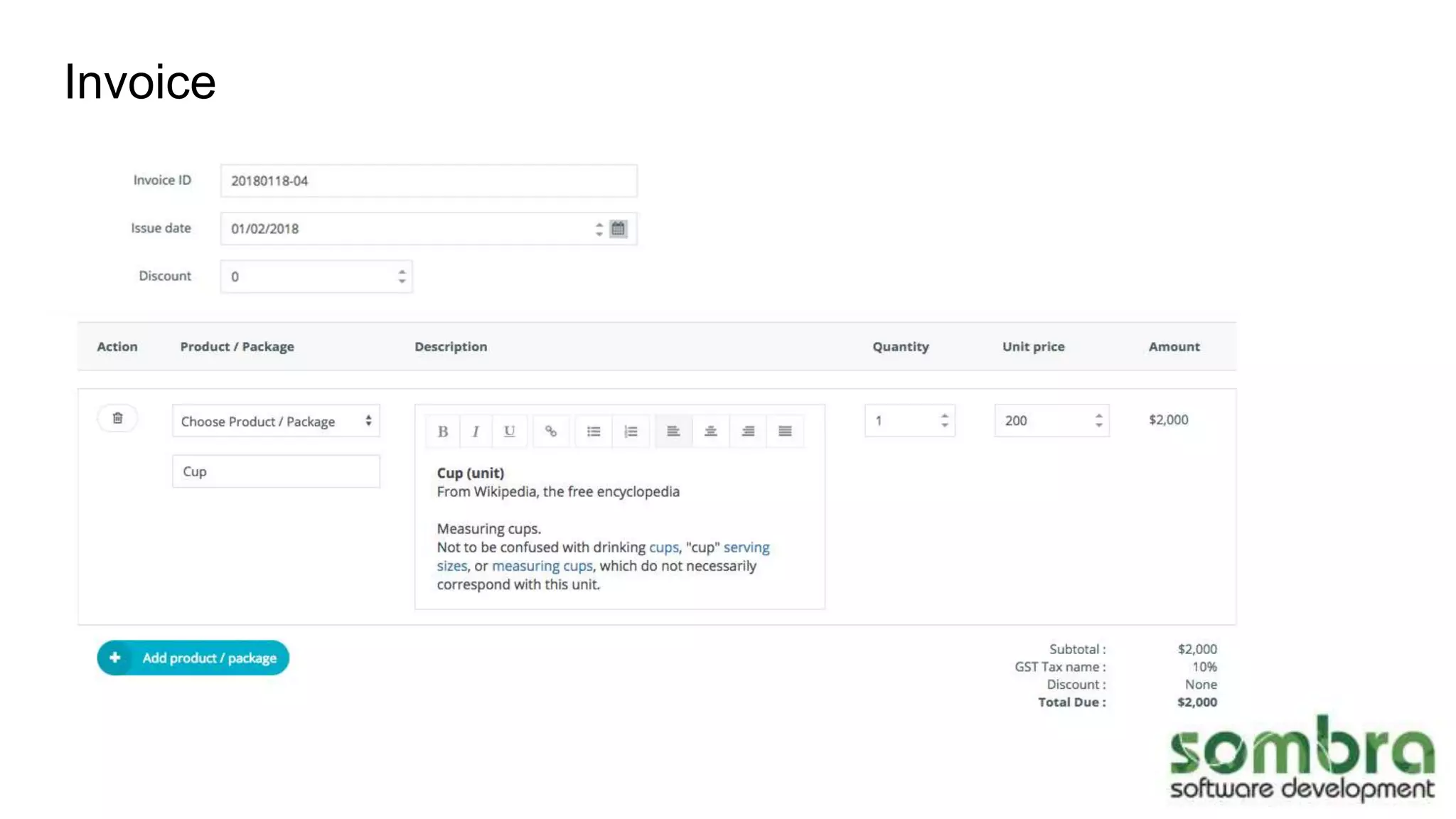Viewport: 1456px width, 819px height.
Task: Center align description text
Action: click(710, 432)
